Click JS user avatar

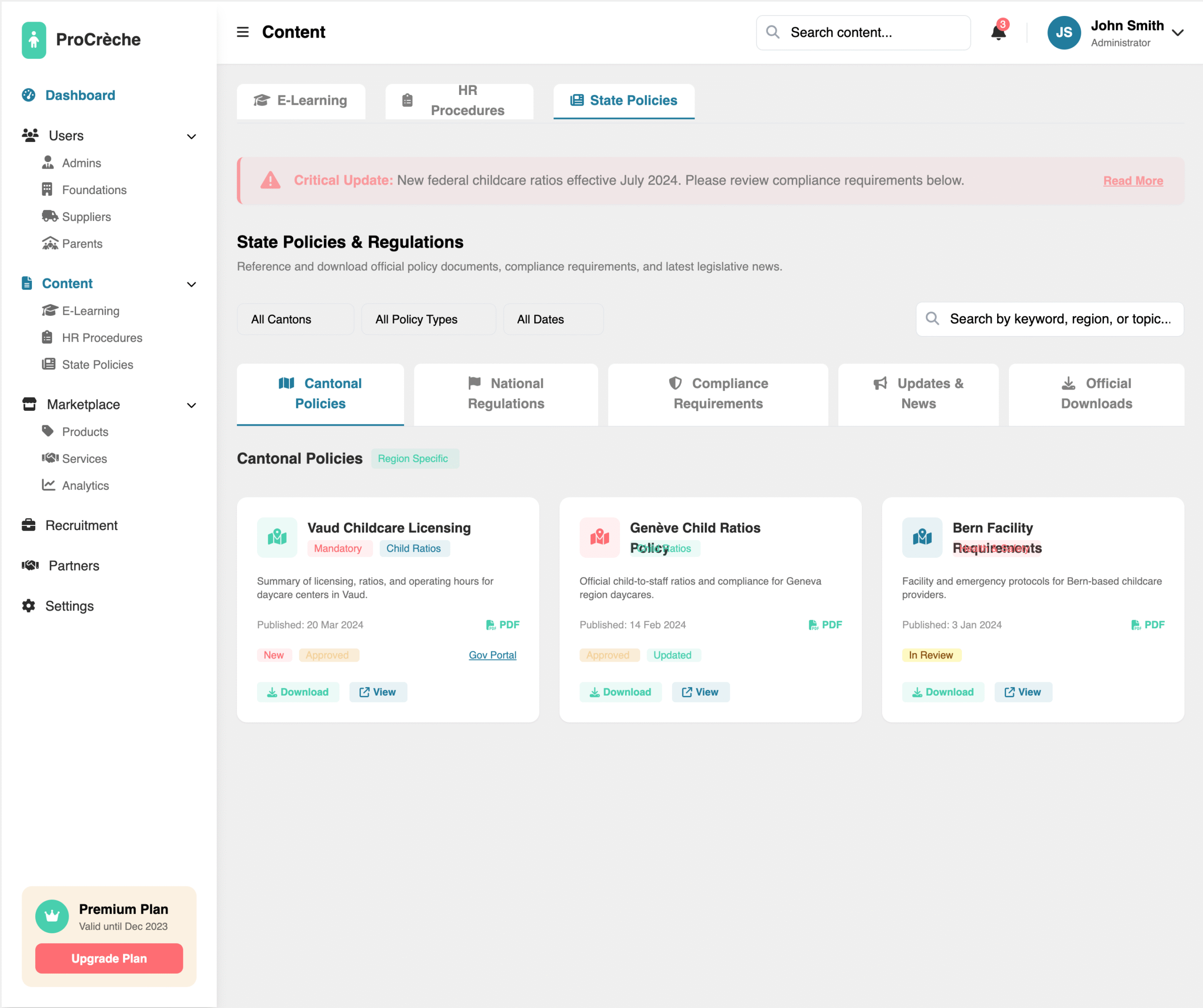[1063, 32]
